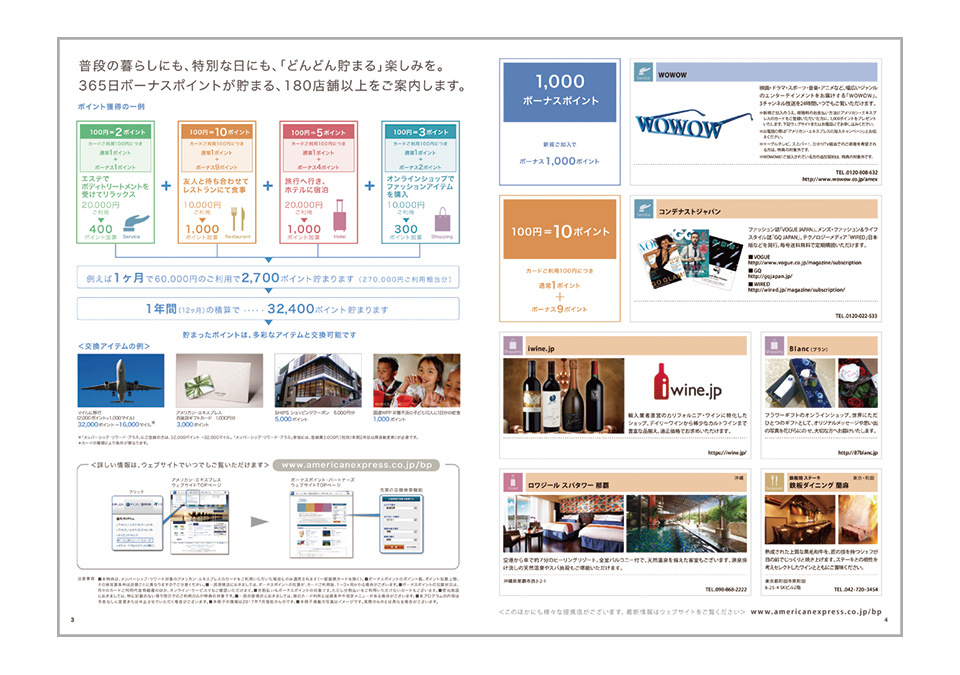The width and height of the screenshot is (960, 675).
Task: Click the Hotel suitcase icon in red card
Action: pos(340,216)
